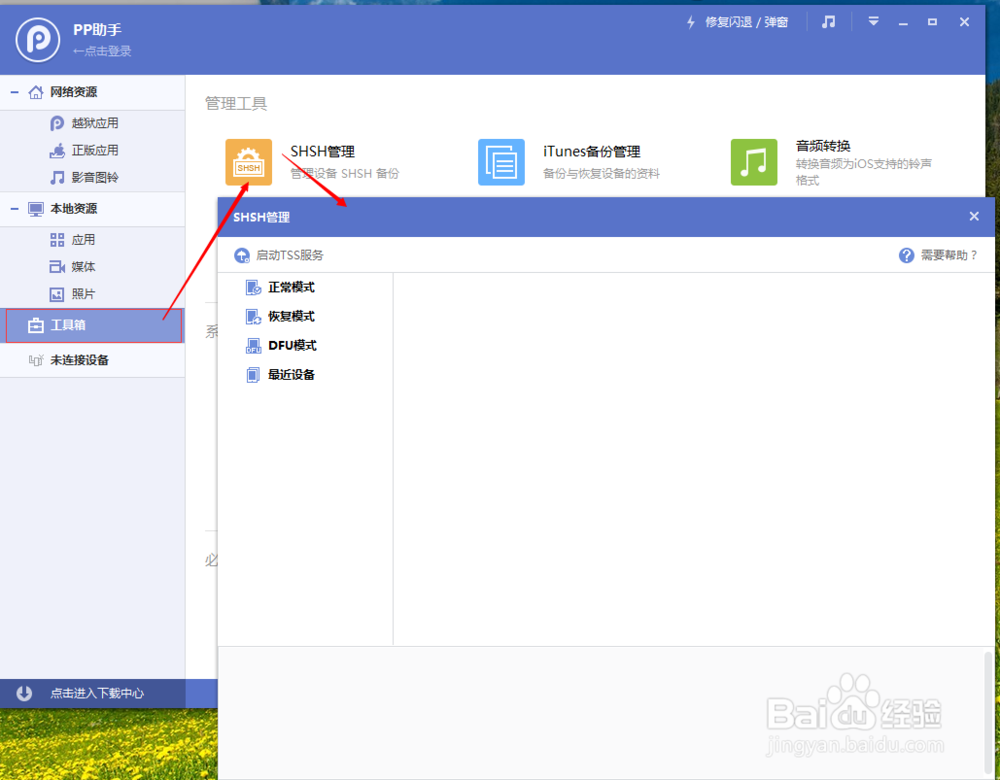This screenshot has height=780, width=1000.
Task: Select 本地资源 in sidebar
Action: (x=92, y=209)
